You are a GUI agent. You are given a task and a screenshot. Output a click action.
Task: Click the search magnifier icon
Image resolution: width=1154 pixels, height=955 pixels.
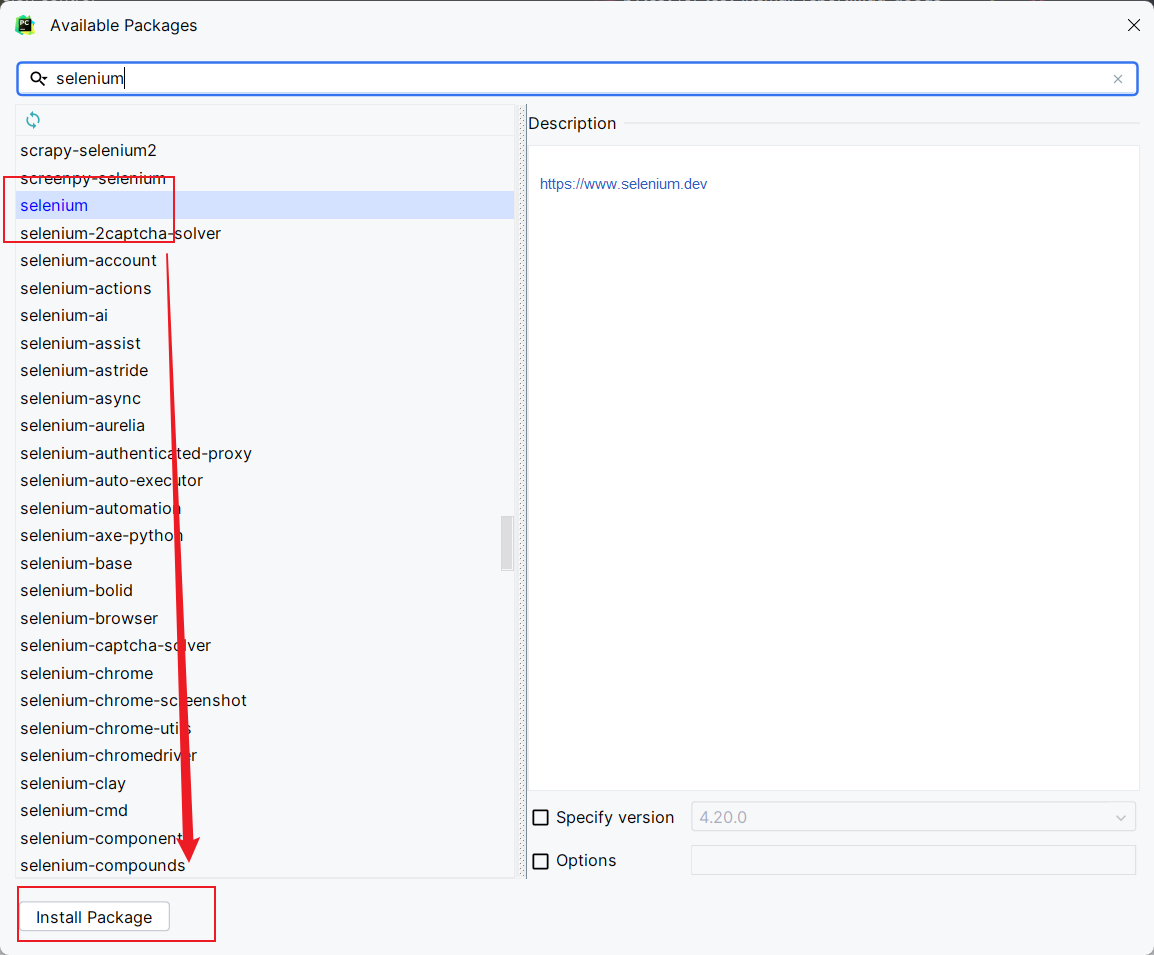click(x=38, y=78)
